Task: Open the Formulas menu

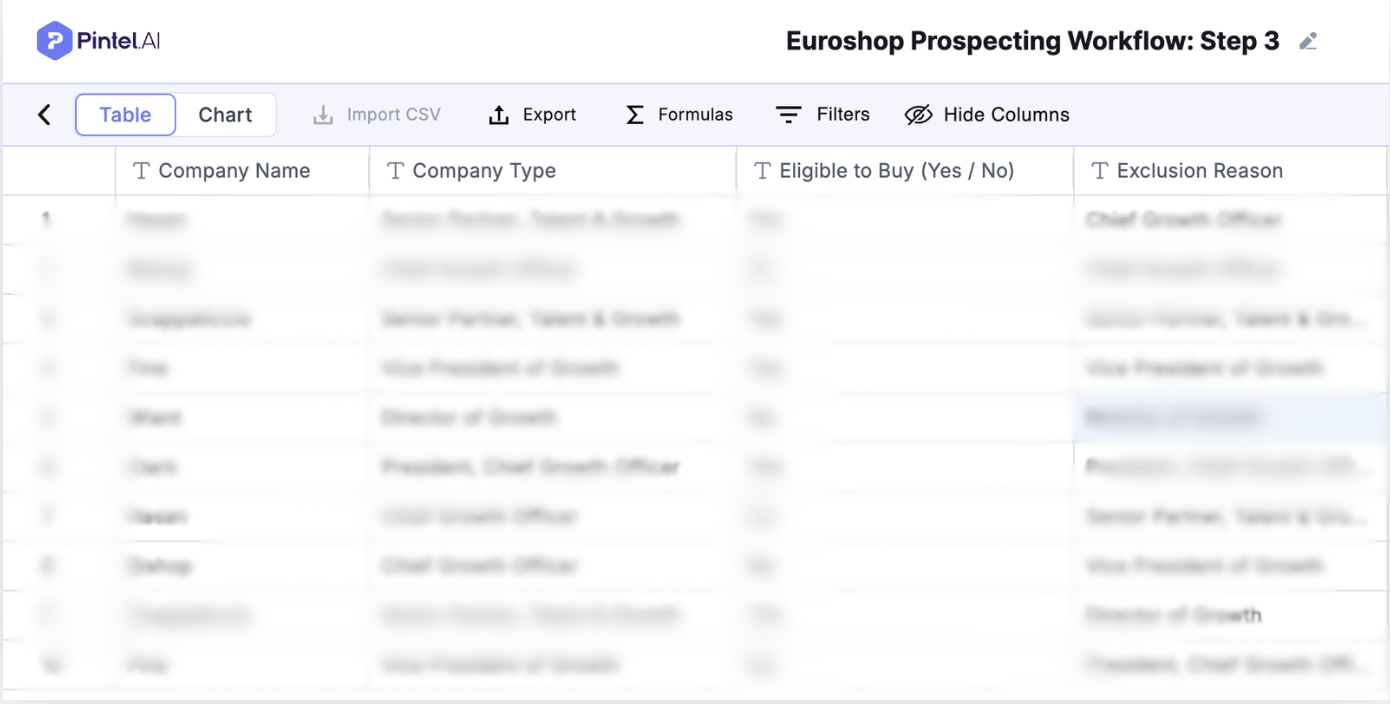Action: coord(695,115)
